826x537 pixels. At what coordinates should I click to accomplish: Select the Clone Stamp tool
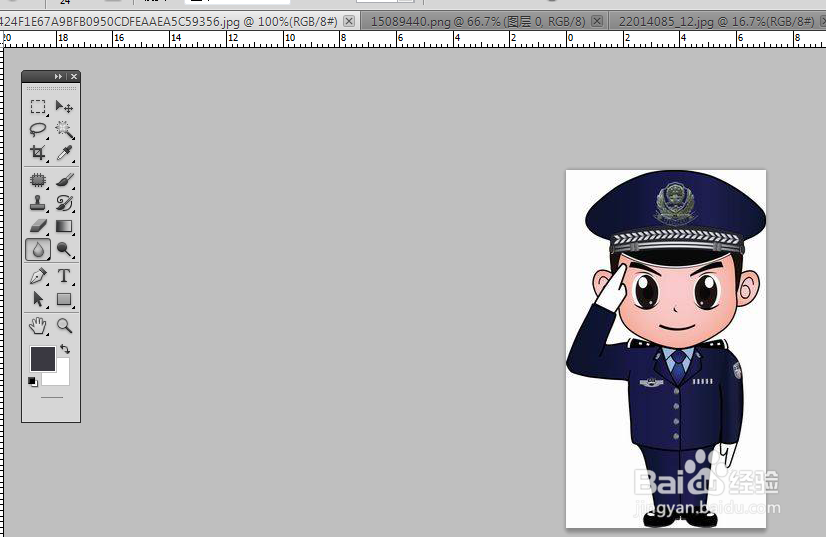click(x=38, y=203)
